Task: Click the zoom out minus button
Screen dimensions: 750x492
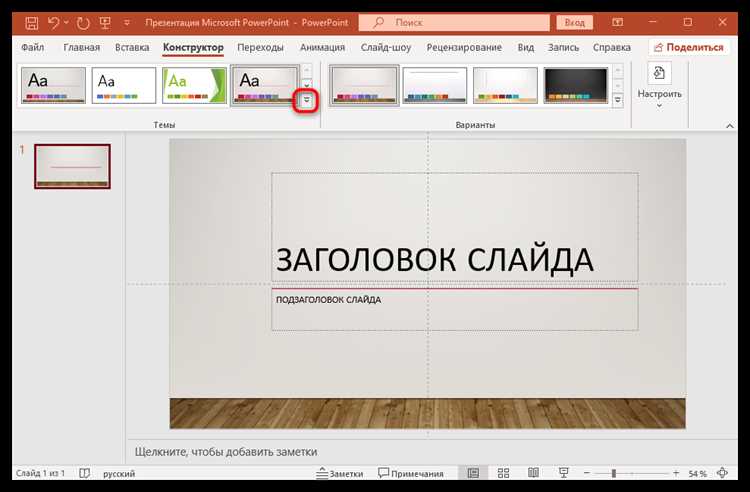Action: click(x=587, y=473)
